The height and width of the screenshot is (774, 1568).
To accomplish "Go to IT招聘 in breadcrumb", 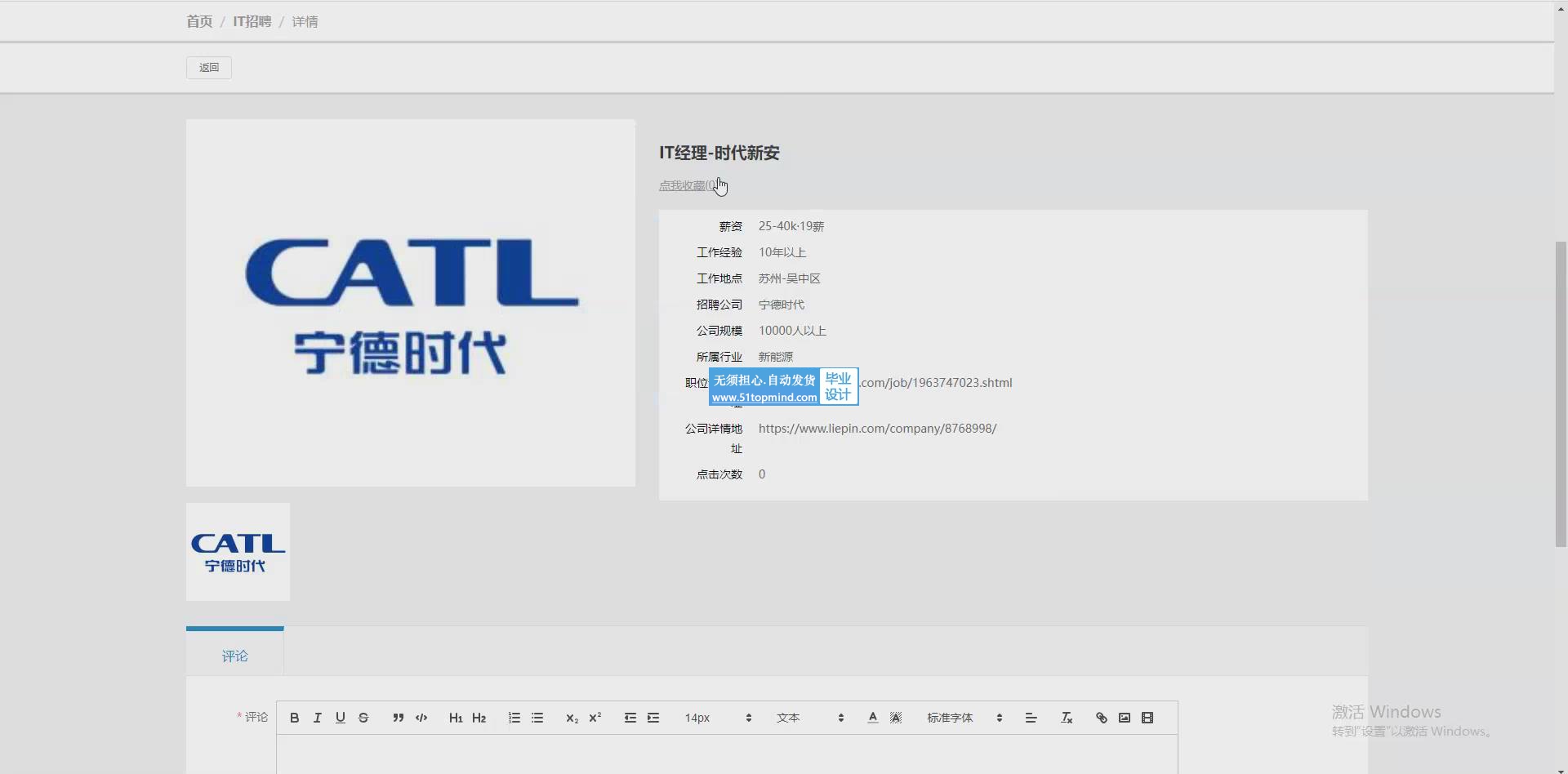I will (x=252, y=21).
